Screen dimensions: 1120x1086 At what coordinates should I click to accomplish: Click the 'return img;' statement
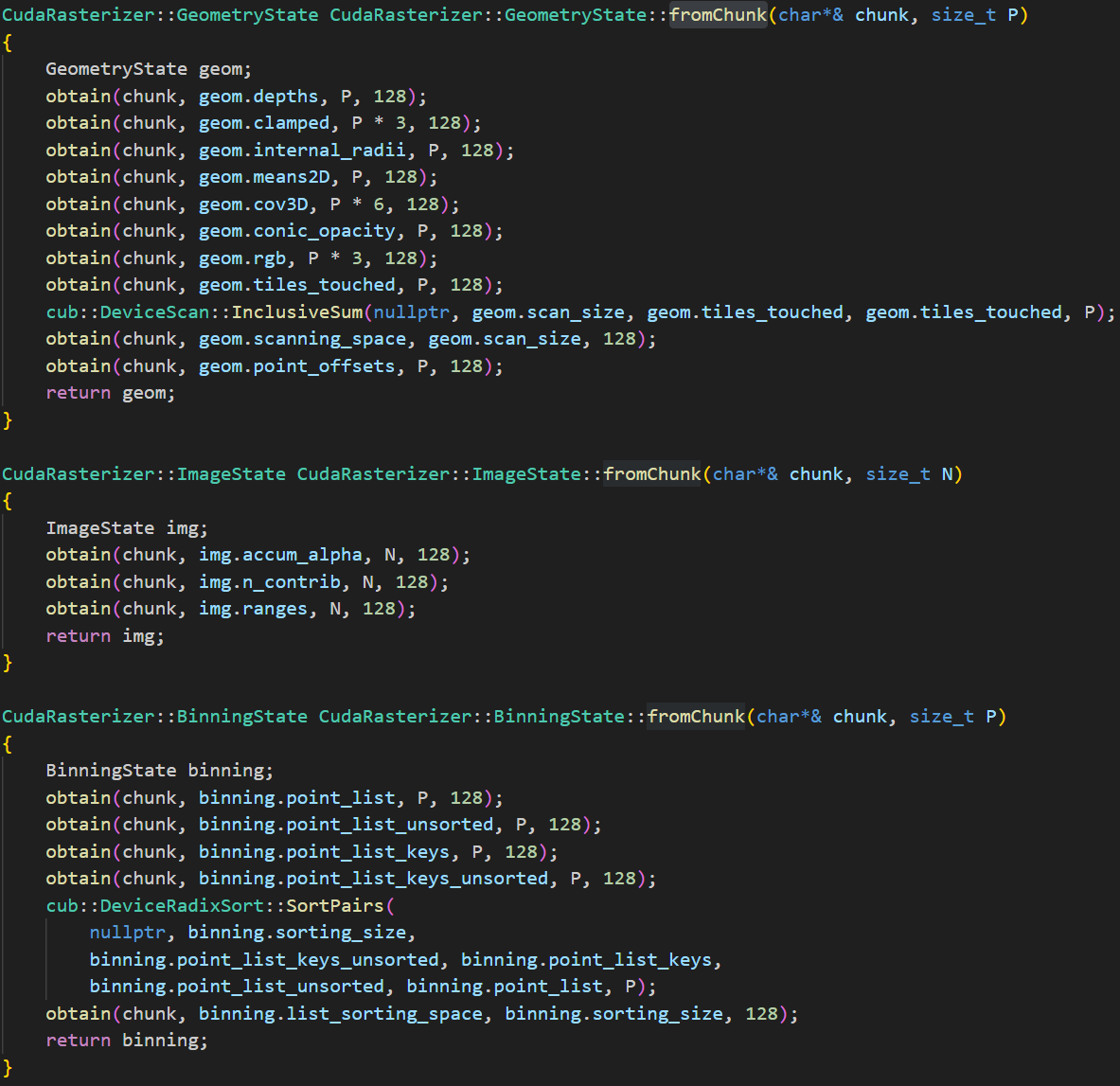105,636
